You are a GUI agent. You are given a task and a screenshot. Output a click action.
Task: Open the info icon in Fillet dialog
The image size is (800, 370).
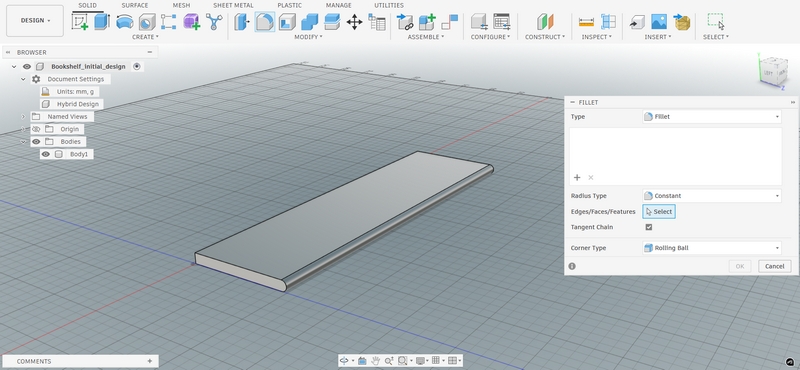[572, 266]
